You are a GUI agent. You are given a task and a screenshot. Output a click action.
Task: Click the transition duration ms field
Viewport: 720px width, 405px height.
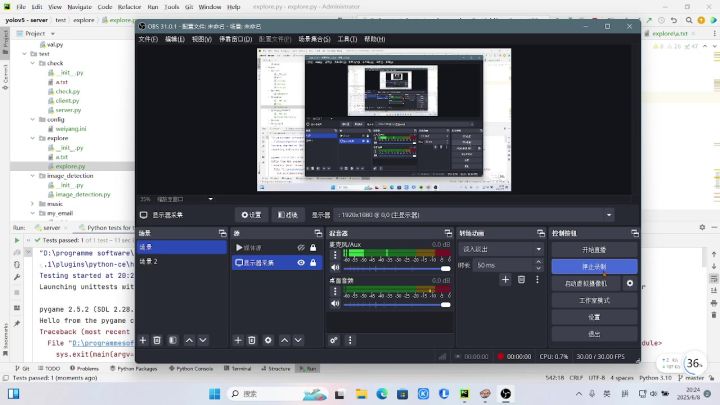[504, 265]
